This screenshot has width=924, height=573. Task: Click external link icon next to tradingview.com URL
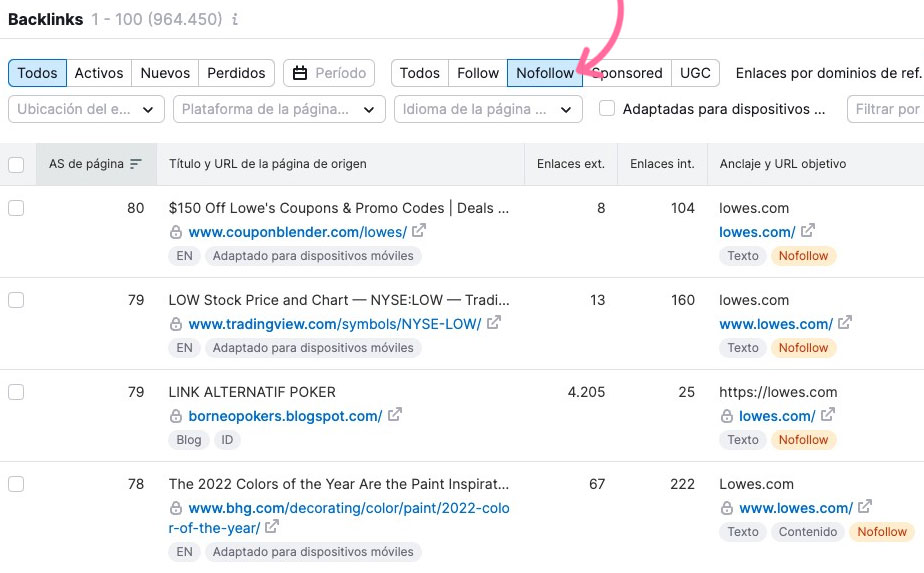tap(493, 324)
